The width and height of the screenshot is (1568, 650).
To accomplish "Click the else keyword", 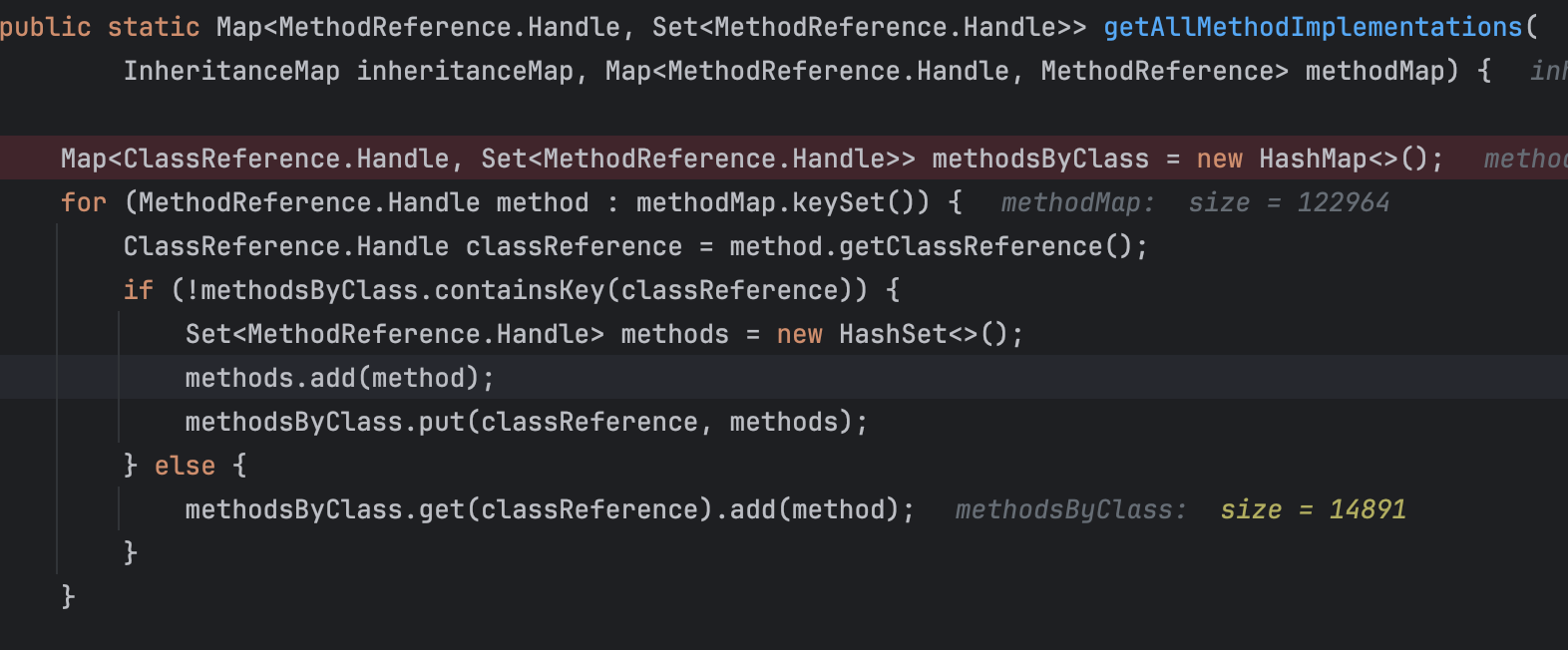I will (185, 467).
